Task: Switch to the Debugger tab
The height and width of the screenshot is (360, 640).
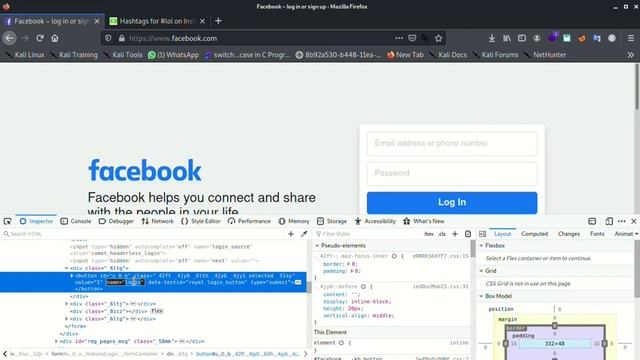Action: pos(116,221)
